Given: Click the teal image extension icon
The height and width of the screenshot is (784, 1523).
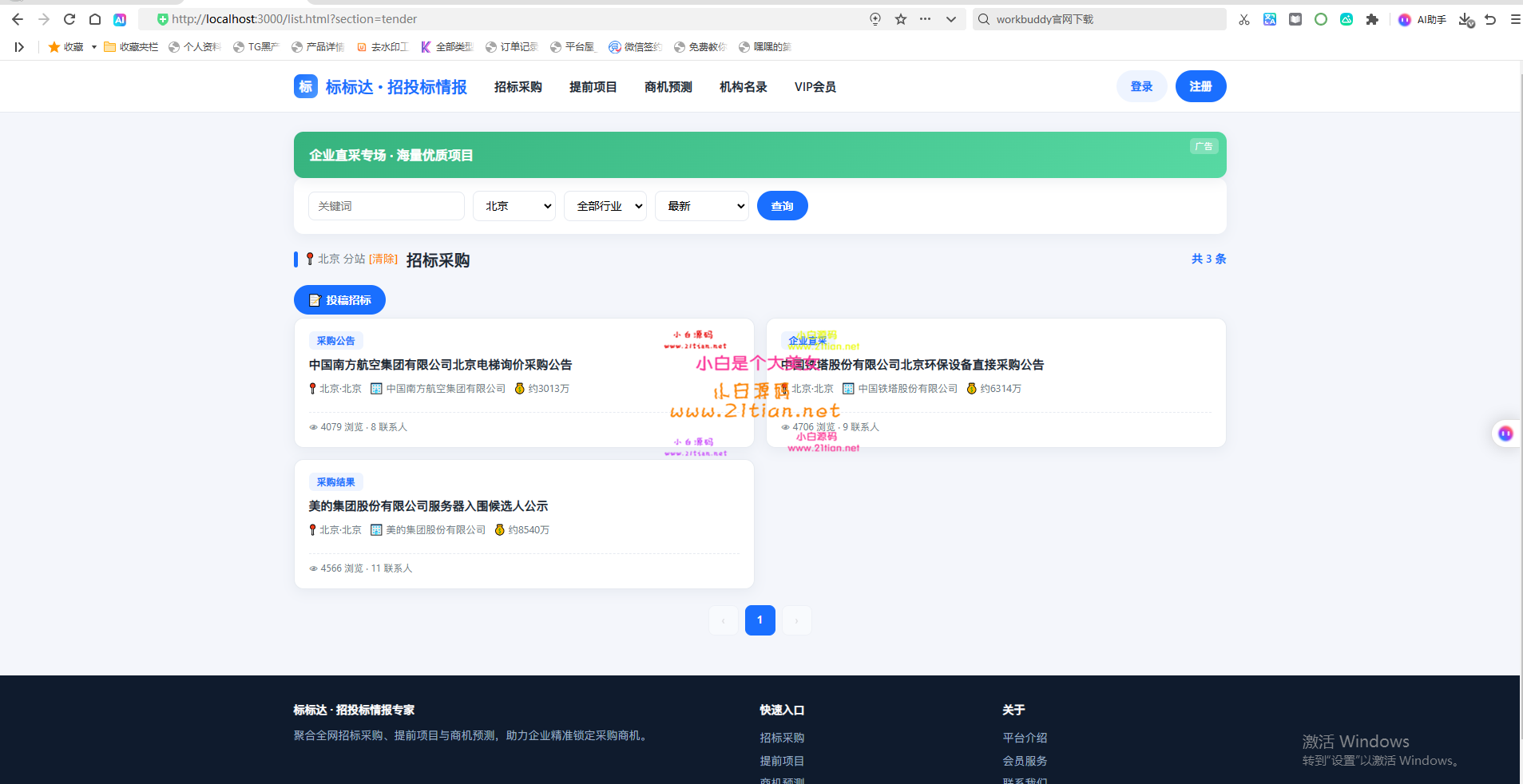Looking at the screenshot, I should 1347,19.
